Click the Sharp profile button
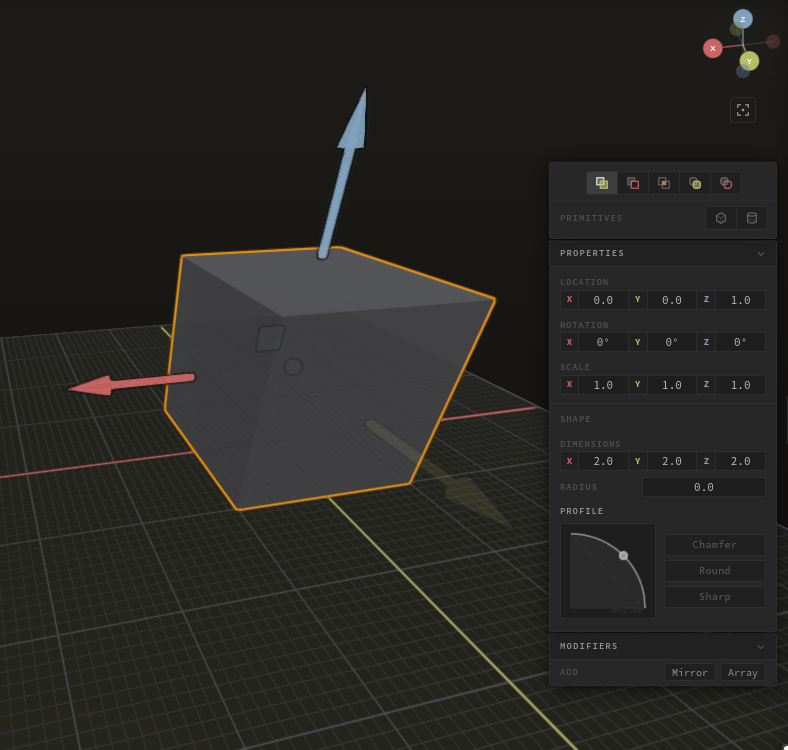The image size is (788, 750). tap(715, 597)
